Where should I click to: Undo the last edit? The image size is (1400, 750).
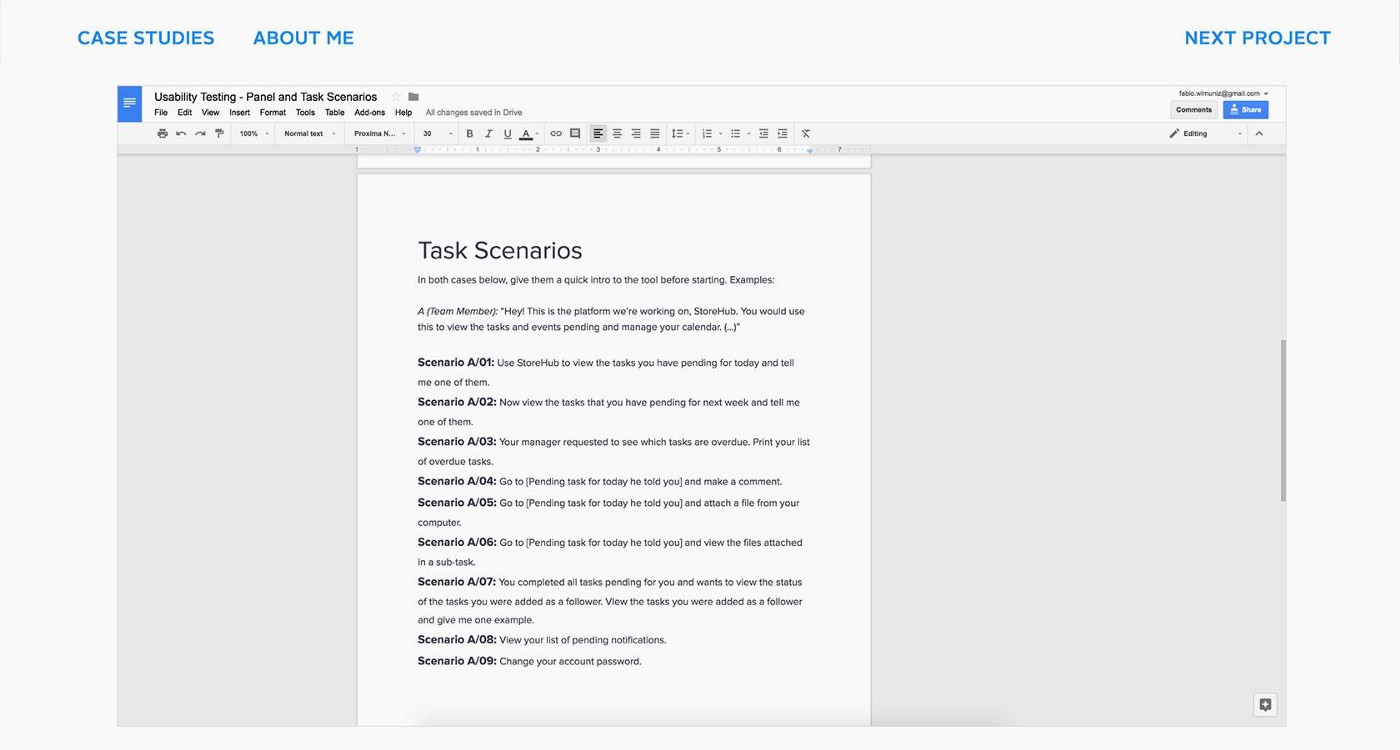tap(181, 134)
